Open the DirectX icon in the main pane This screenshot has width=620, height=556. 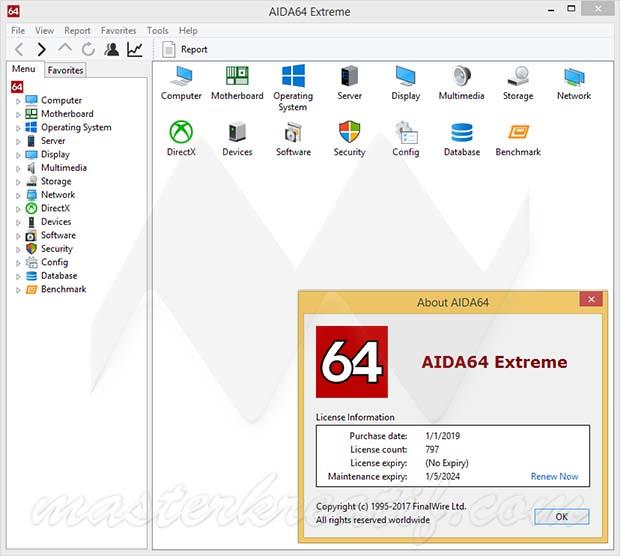coord(181,139)
